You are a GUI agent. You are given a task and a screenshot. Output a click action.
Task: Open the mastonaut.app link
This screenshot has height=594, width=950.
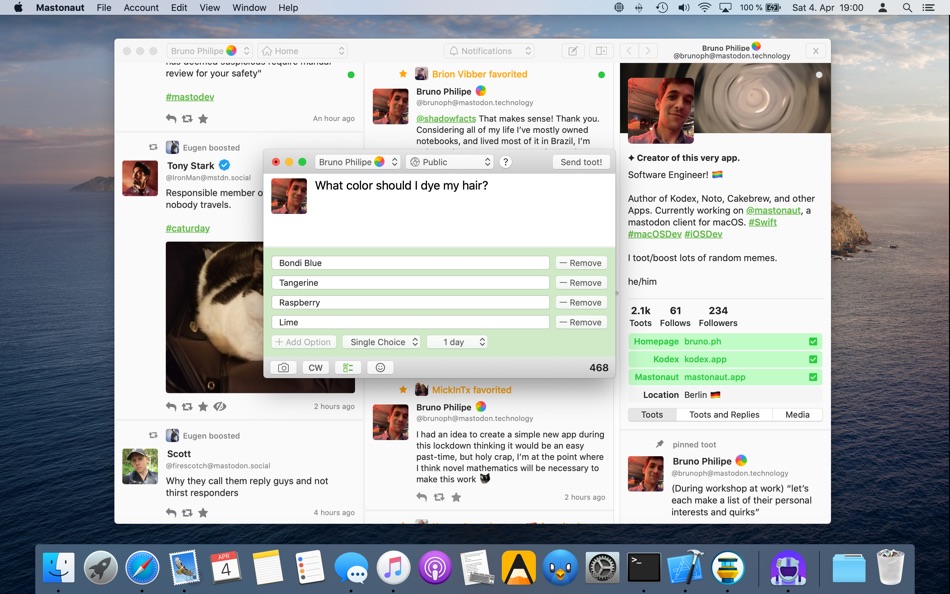[715, 377]
